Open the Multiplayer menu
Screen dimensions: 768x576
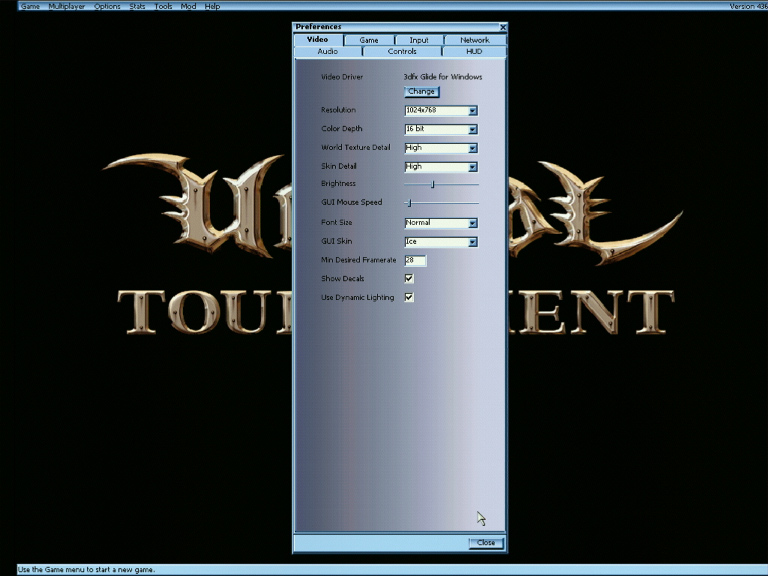(67, 6)
